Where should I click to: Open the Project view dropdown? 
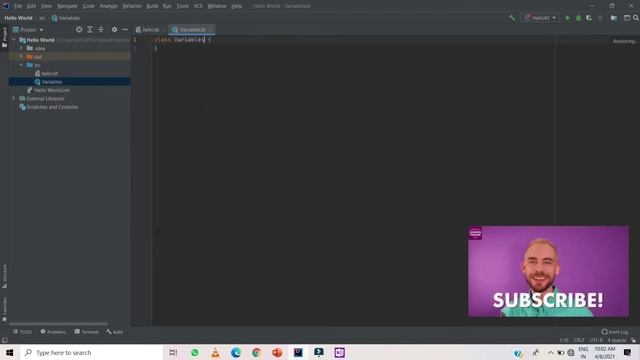pos(28,29)
